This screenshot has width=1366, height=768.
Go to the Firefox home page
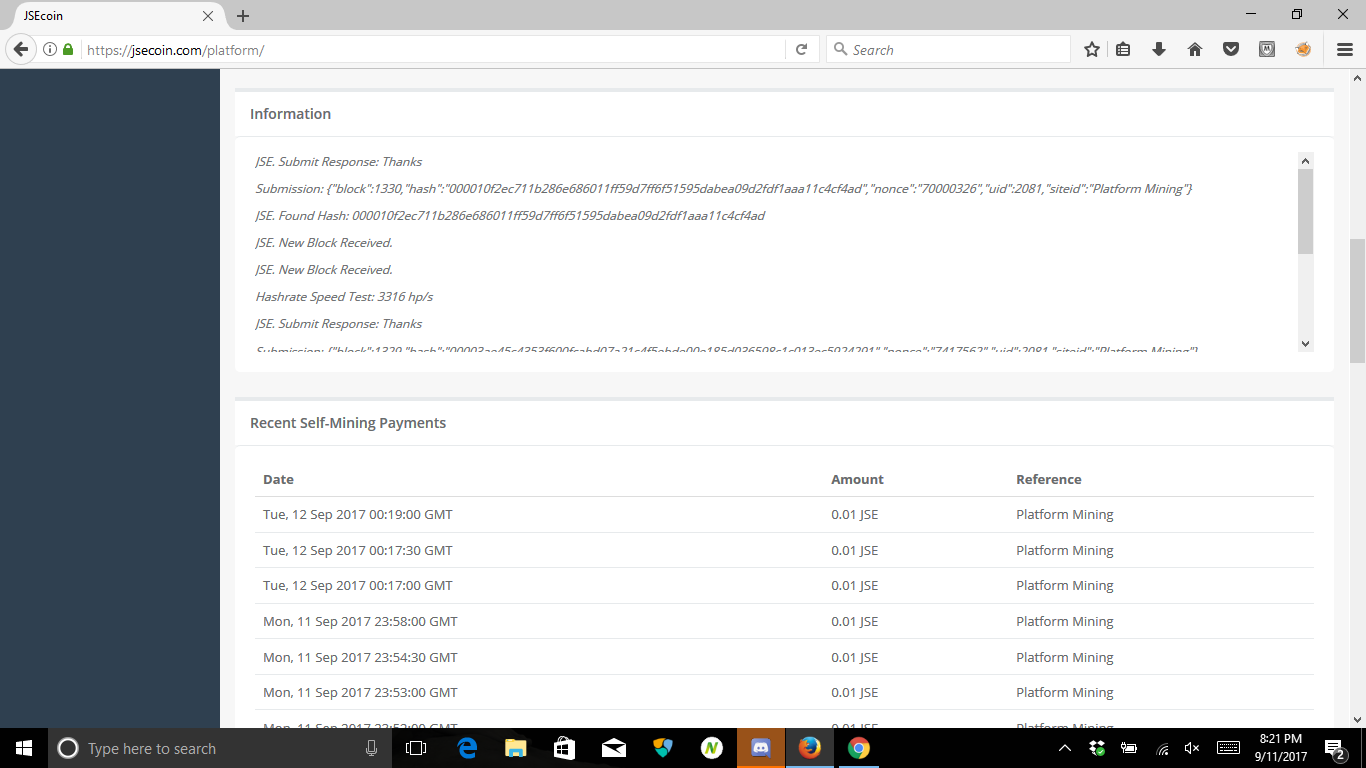(1195, 49)
